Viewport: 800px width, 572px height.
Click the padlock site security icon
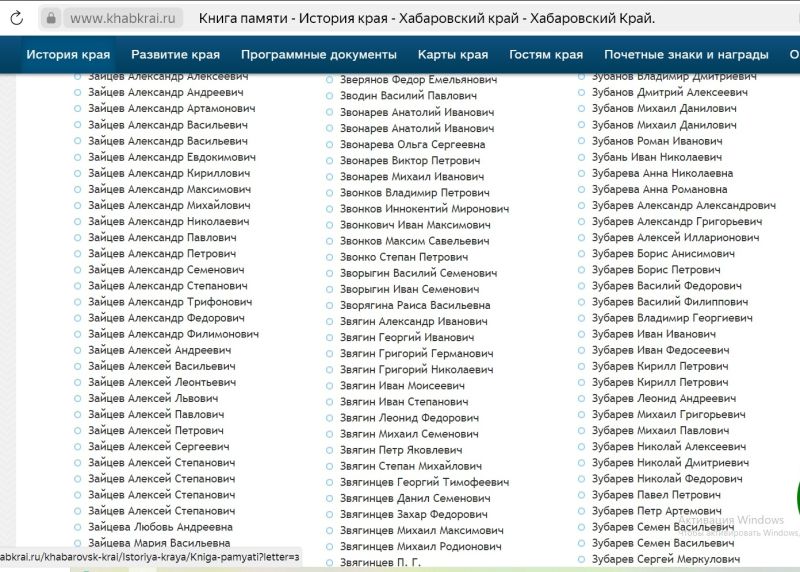[51, 18]
